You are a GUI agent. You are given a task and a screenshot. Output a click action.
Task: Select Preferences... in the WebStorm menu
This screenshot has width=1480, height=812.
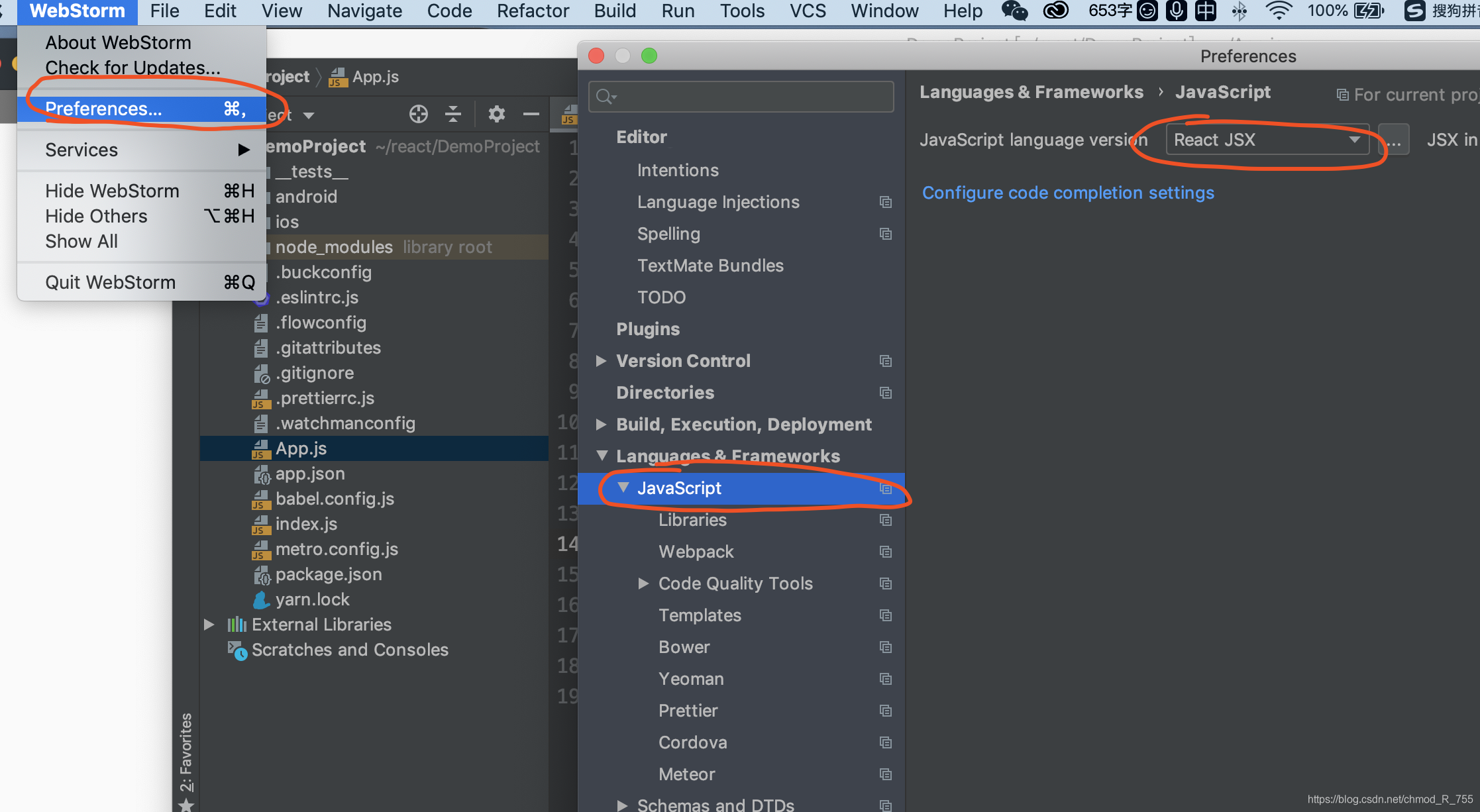(103, 109)
